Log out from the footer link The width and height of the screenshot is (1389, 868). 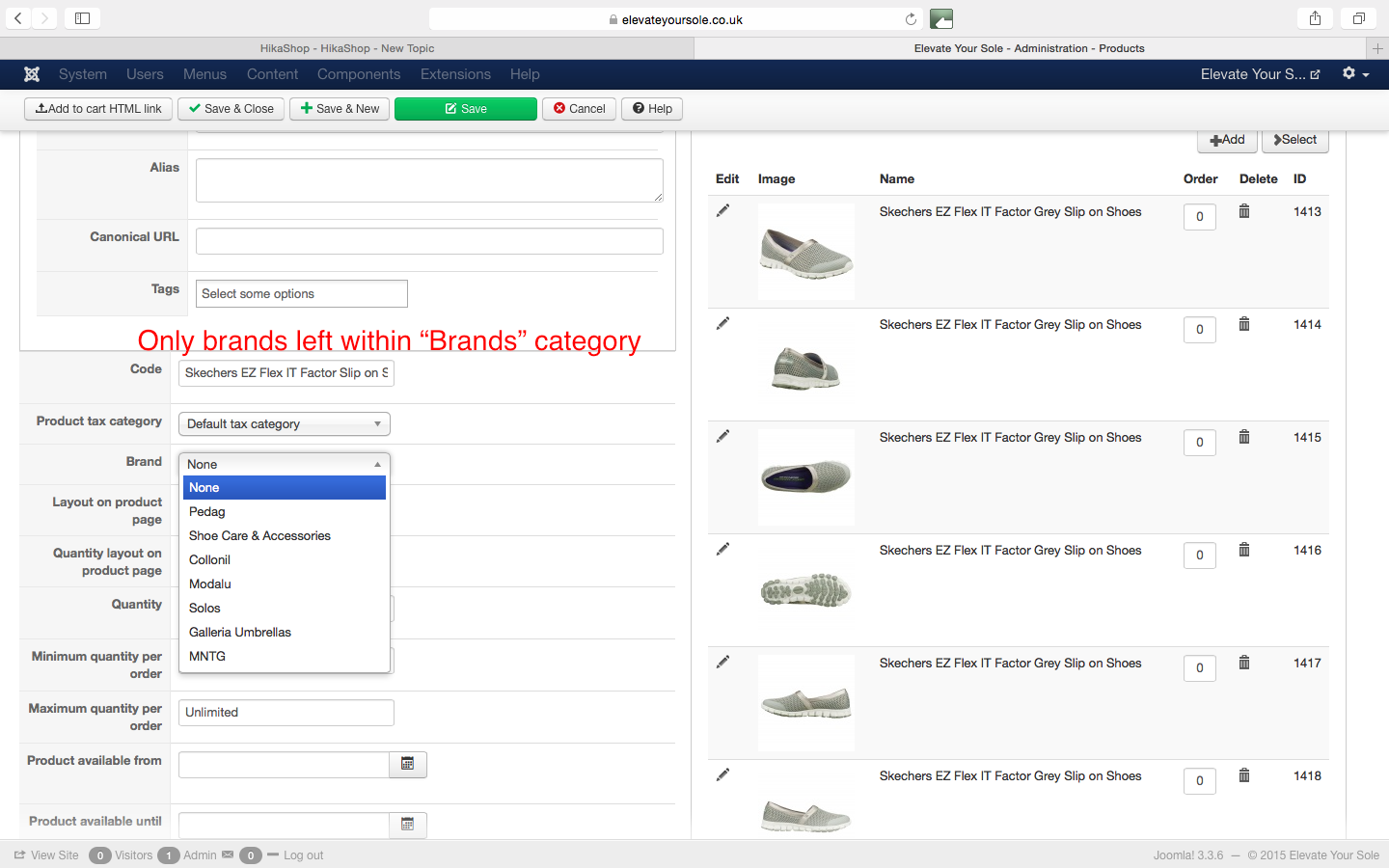pos(295,855)
